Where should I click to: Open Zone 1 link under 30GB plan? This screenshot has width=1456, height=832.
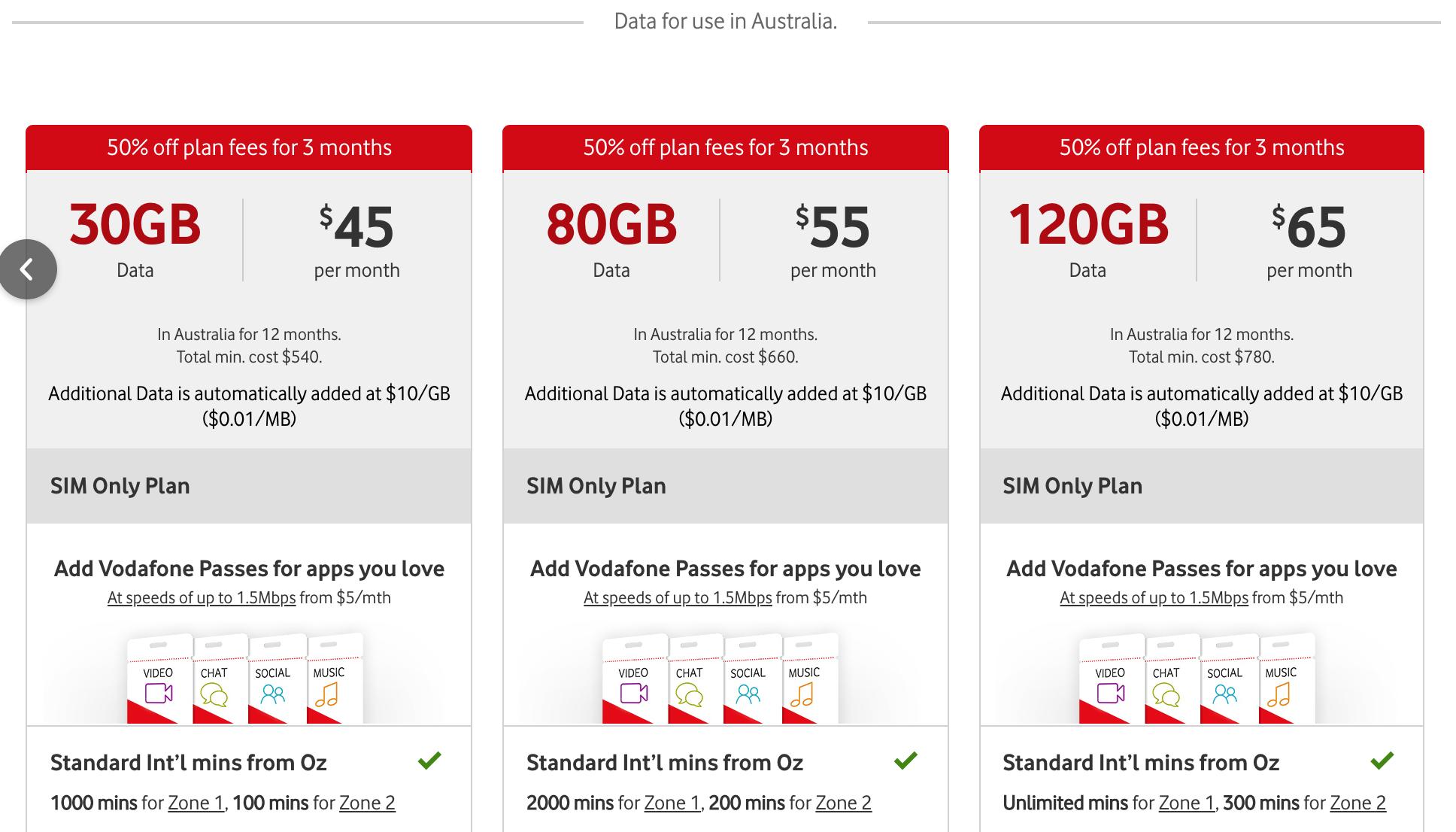pyautogui.click(x=196, y=803)
